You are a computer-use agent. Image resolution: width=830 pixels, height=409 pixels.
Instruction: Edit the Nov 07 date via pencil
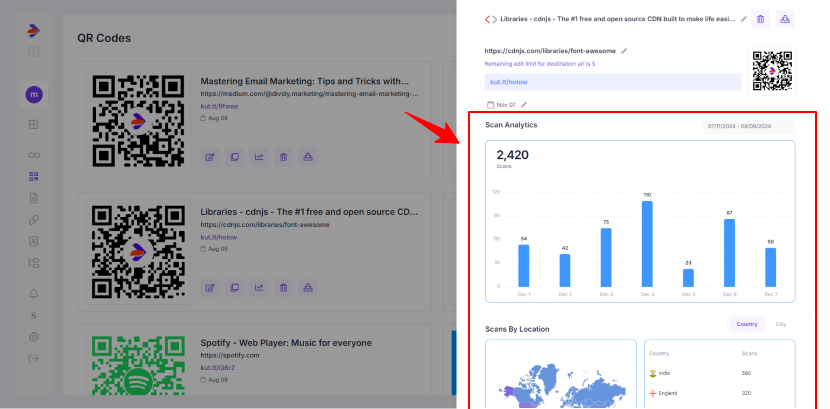(524, 105)
